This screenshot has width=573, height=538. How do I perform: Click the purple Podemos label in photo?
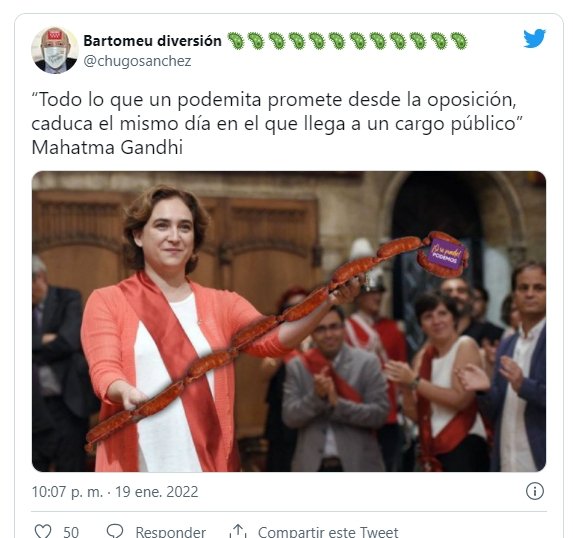point(447,254)
